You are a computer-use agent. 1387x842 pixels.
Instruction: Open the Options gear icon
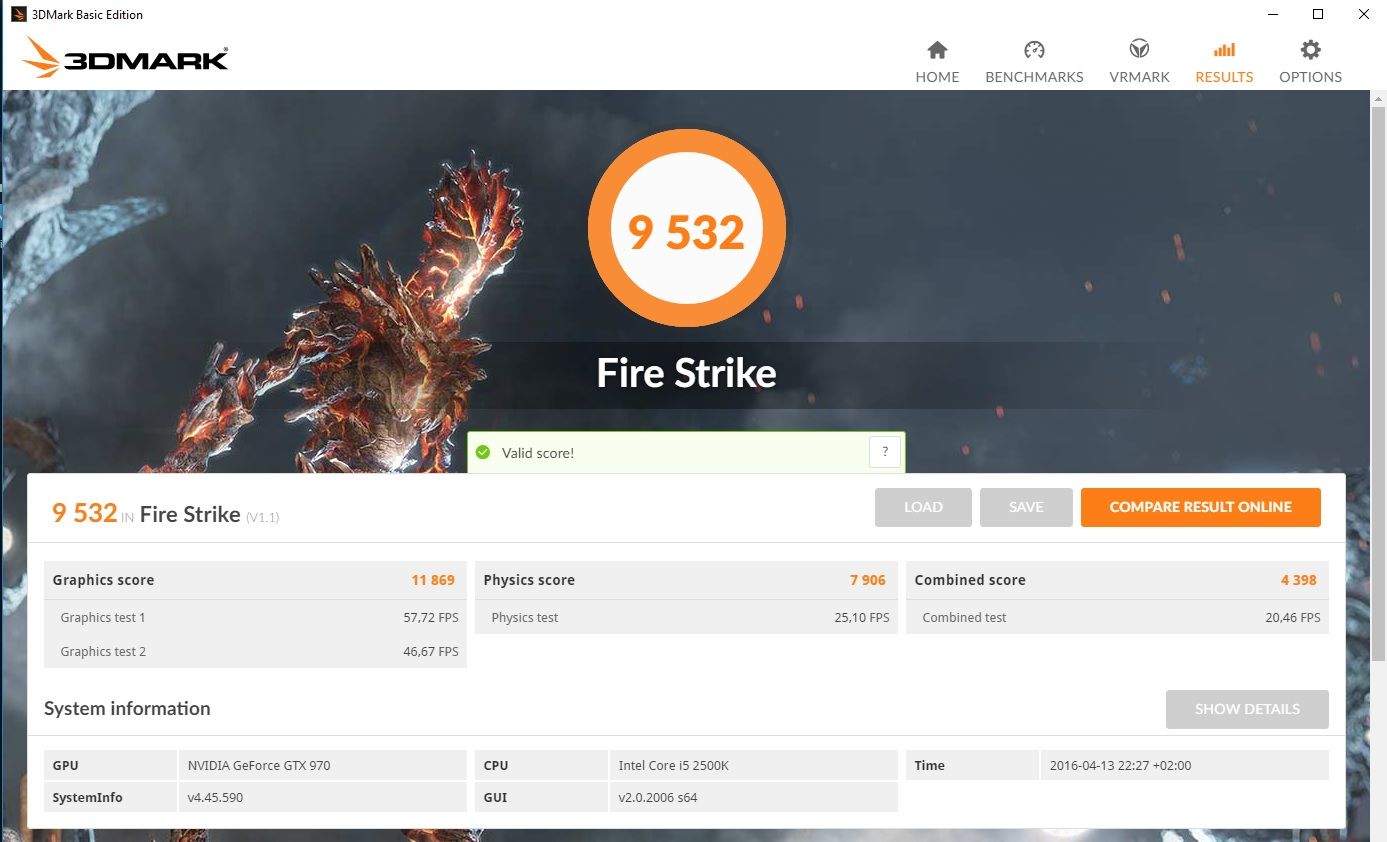(x=1310, y=50)
